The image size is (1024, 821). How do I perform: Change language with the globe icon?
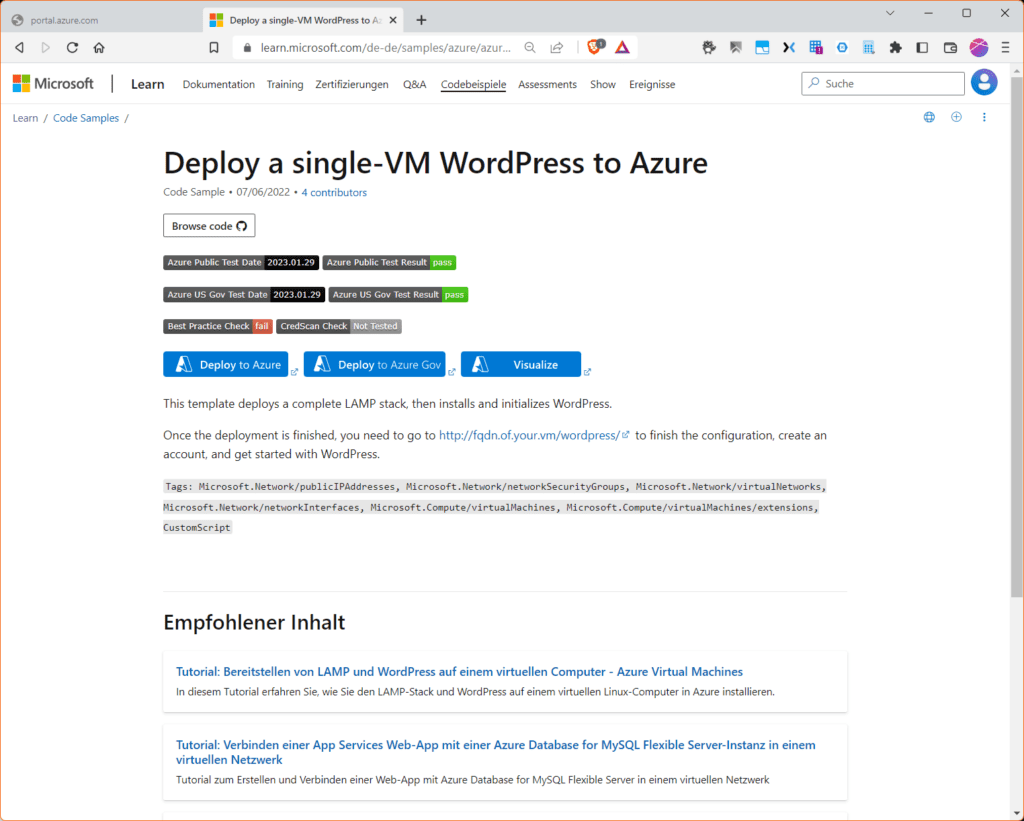(x=929, y=118)
